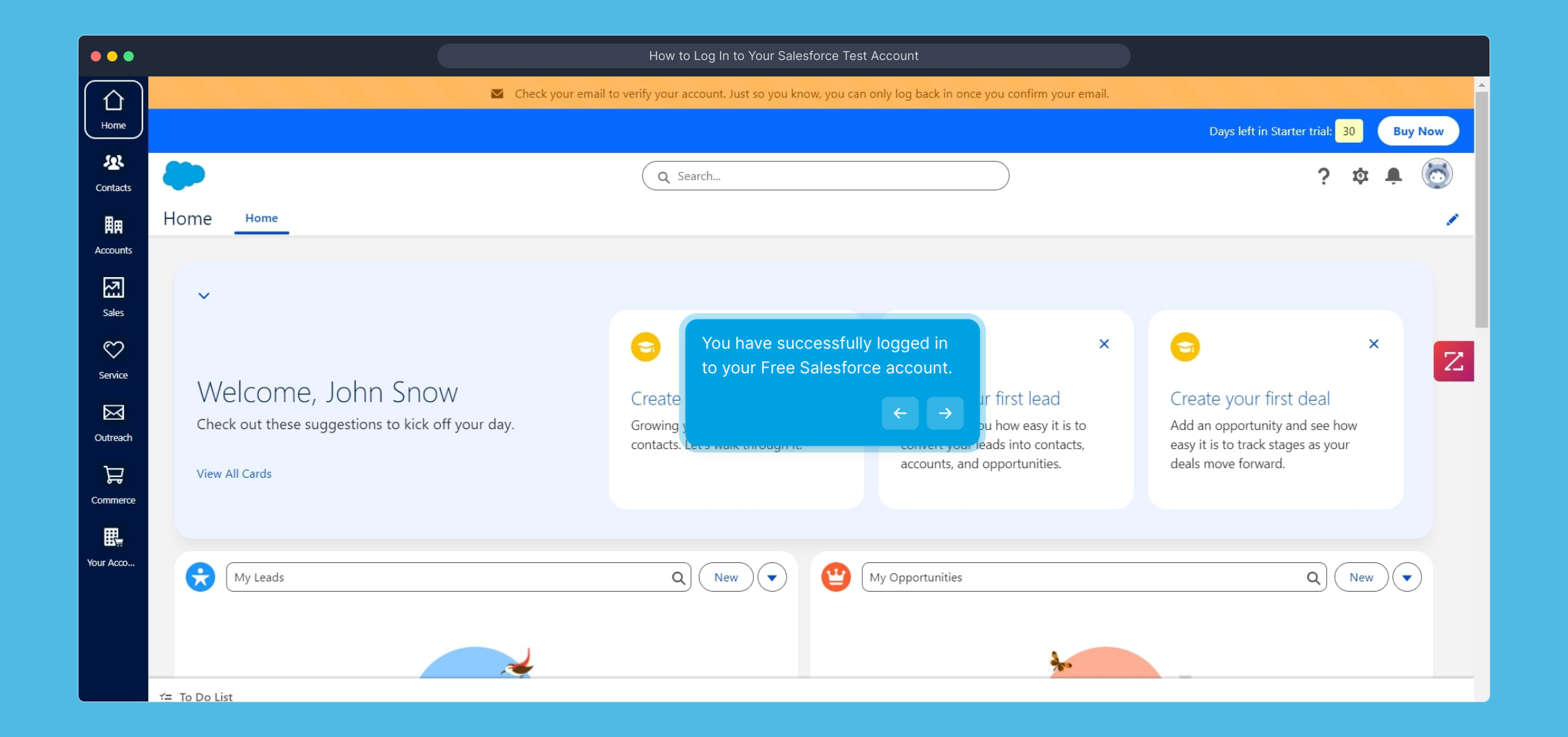The height and width of the screenshot is (737, 1568).
Task: Select the Home tab
Action: point(261,218)
